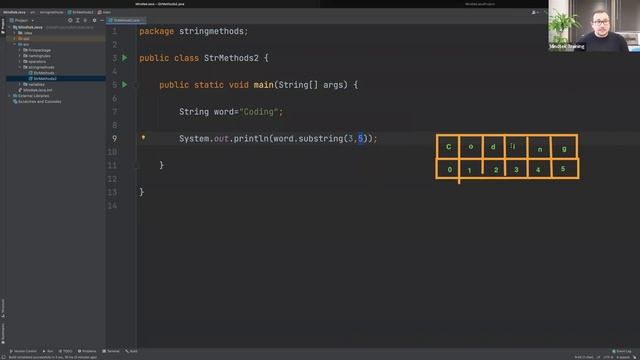Select the .iml file in project tree
The image size is (640, 360).
36,90
